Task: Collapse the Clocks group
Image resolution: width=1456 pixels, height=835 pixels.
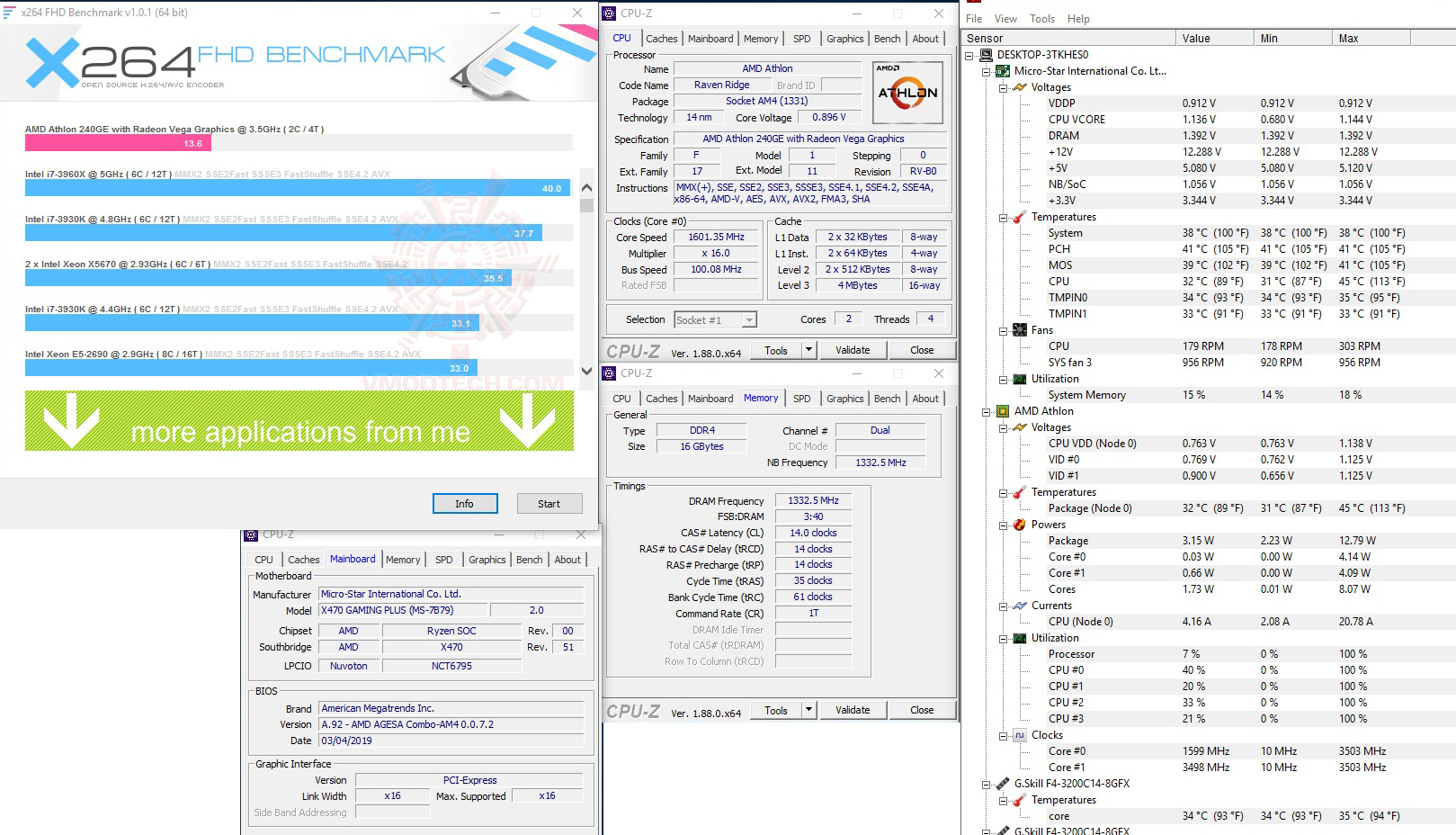Action: [1004, 736]
